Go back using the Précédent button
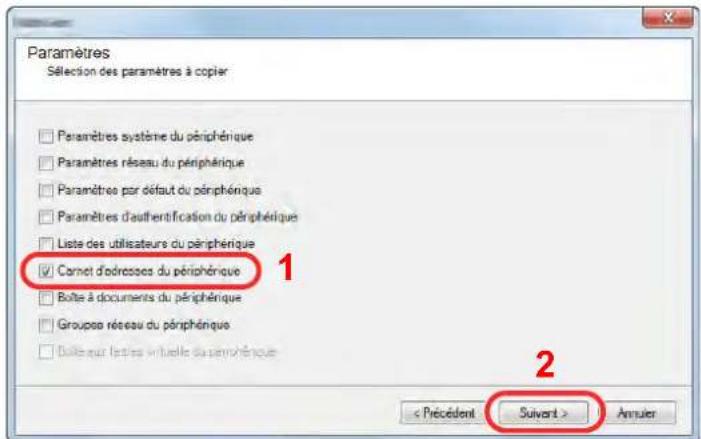Viewport: 701px width, 439px height. coord(444,413)
